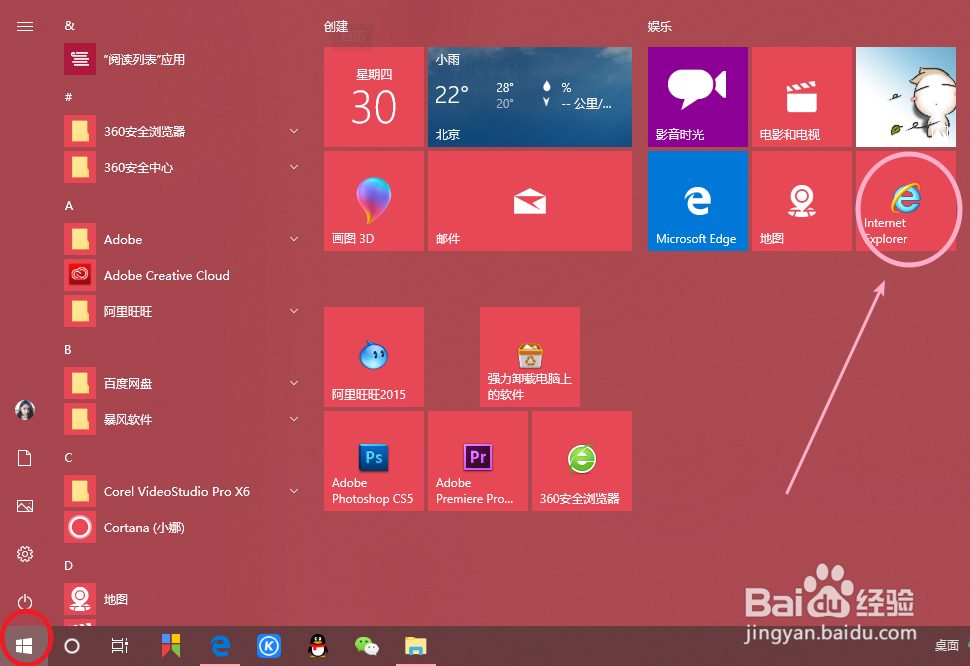This screenshot has width=970, height=666.
Task: Click the D section letter header
Action: pos(69,565)
